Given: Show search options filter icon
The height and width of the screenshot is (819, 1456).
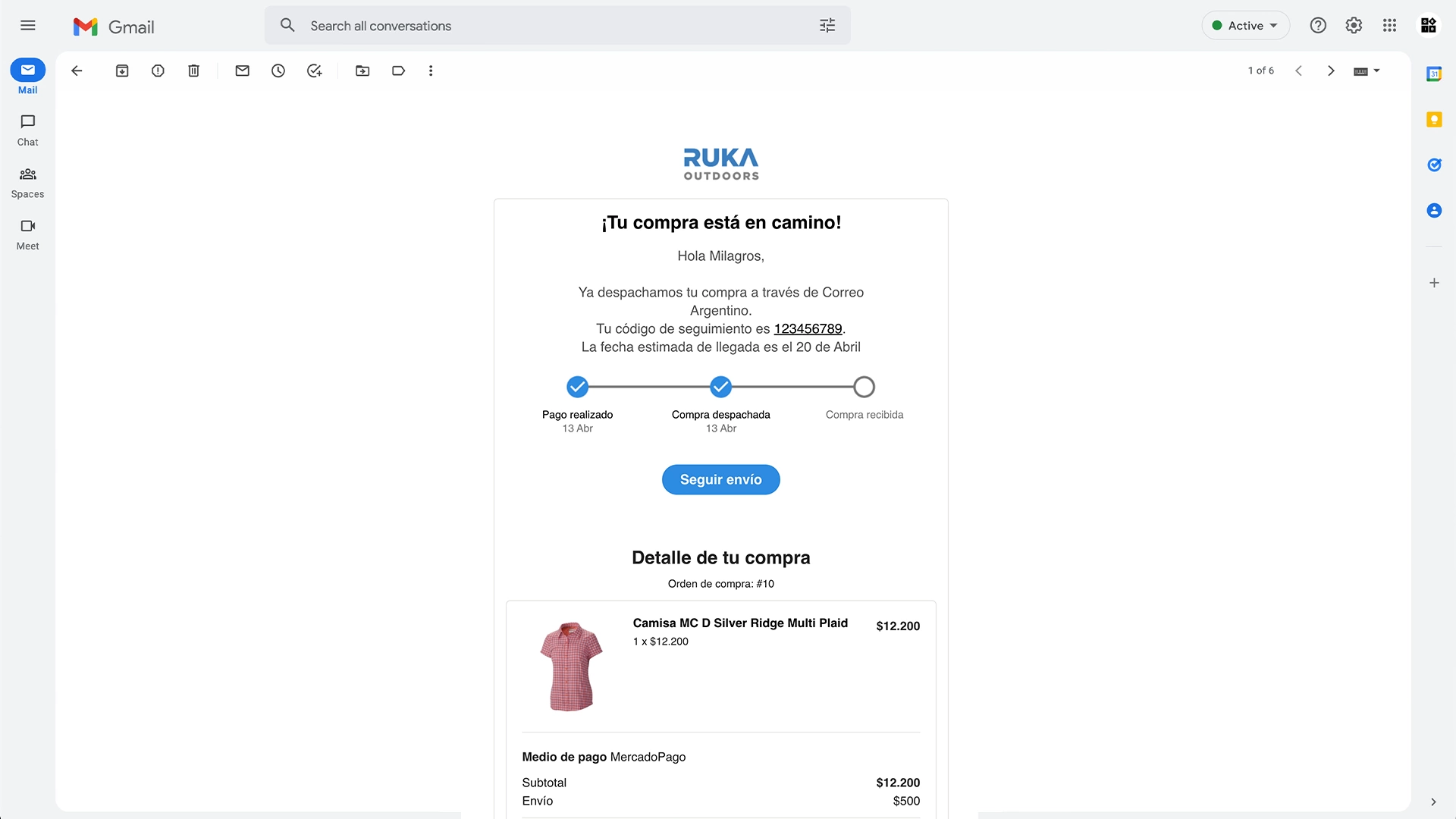Looking at the screenshot, I should 827,26.
